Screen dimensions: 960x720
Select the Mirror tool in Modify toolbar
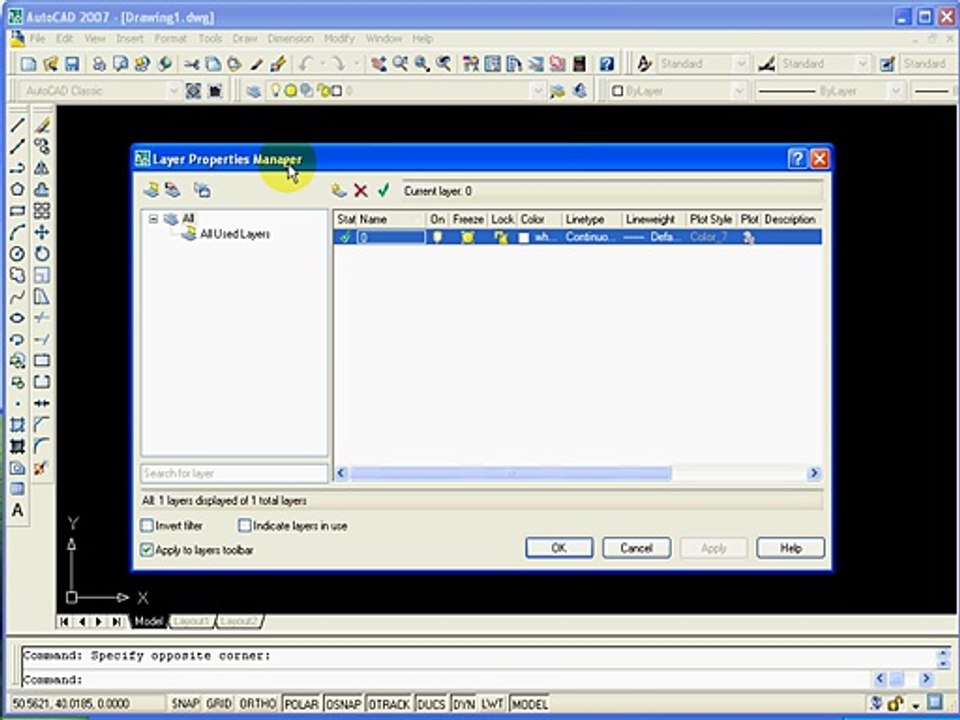pos(42,168)
